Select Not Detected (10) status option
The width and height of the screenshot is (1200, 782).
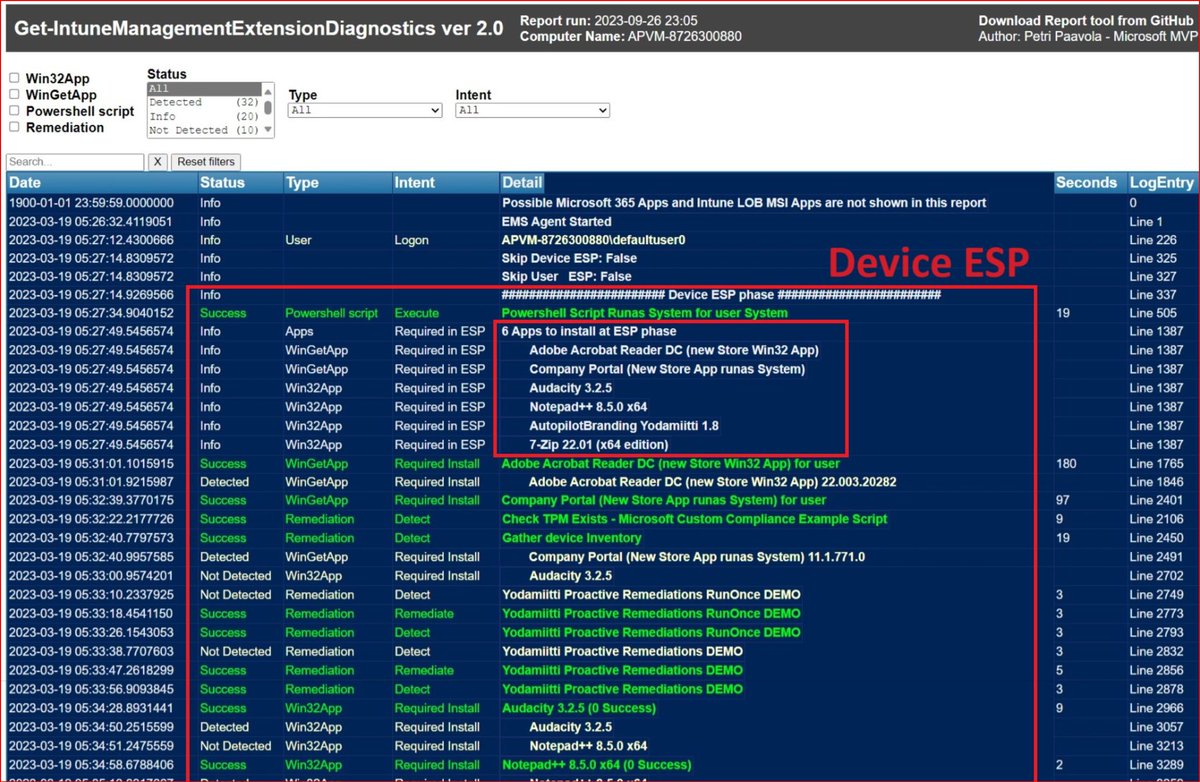pyautogui.click(x=204, y=130)
